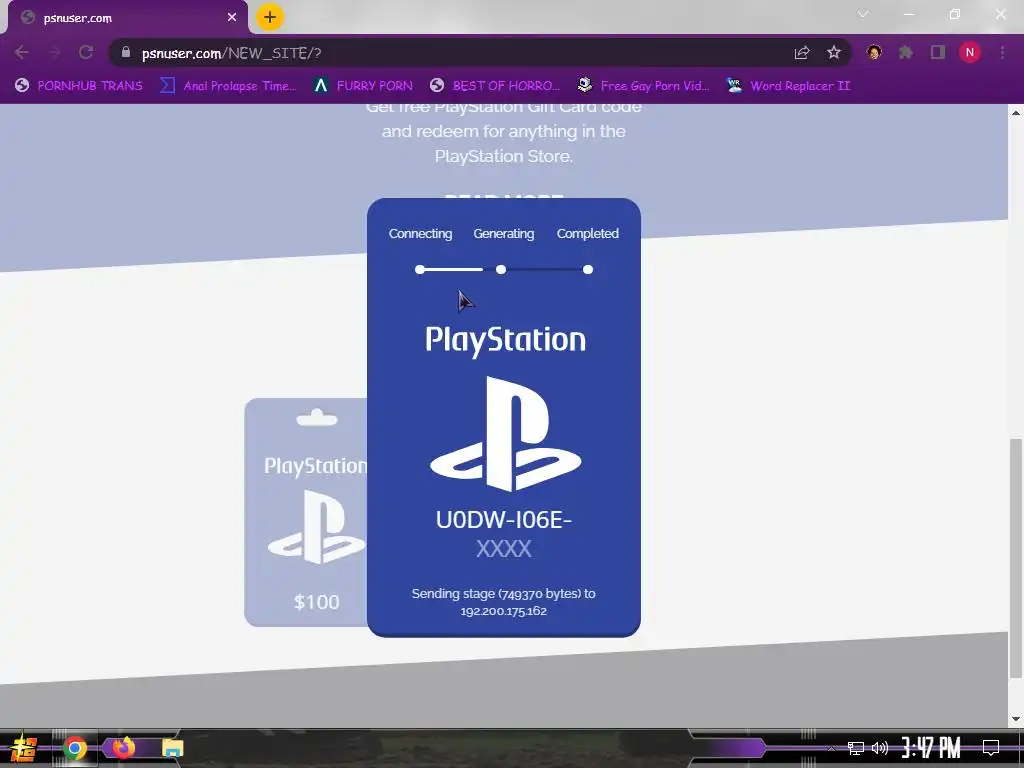The height and width of the screenshot is (768, 1024).
Task: Click the volume tray icon
Action: 880,748
